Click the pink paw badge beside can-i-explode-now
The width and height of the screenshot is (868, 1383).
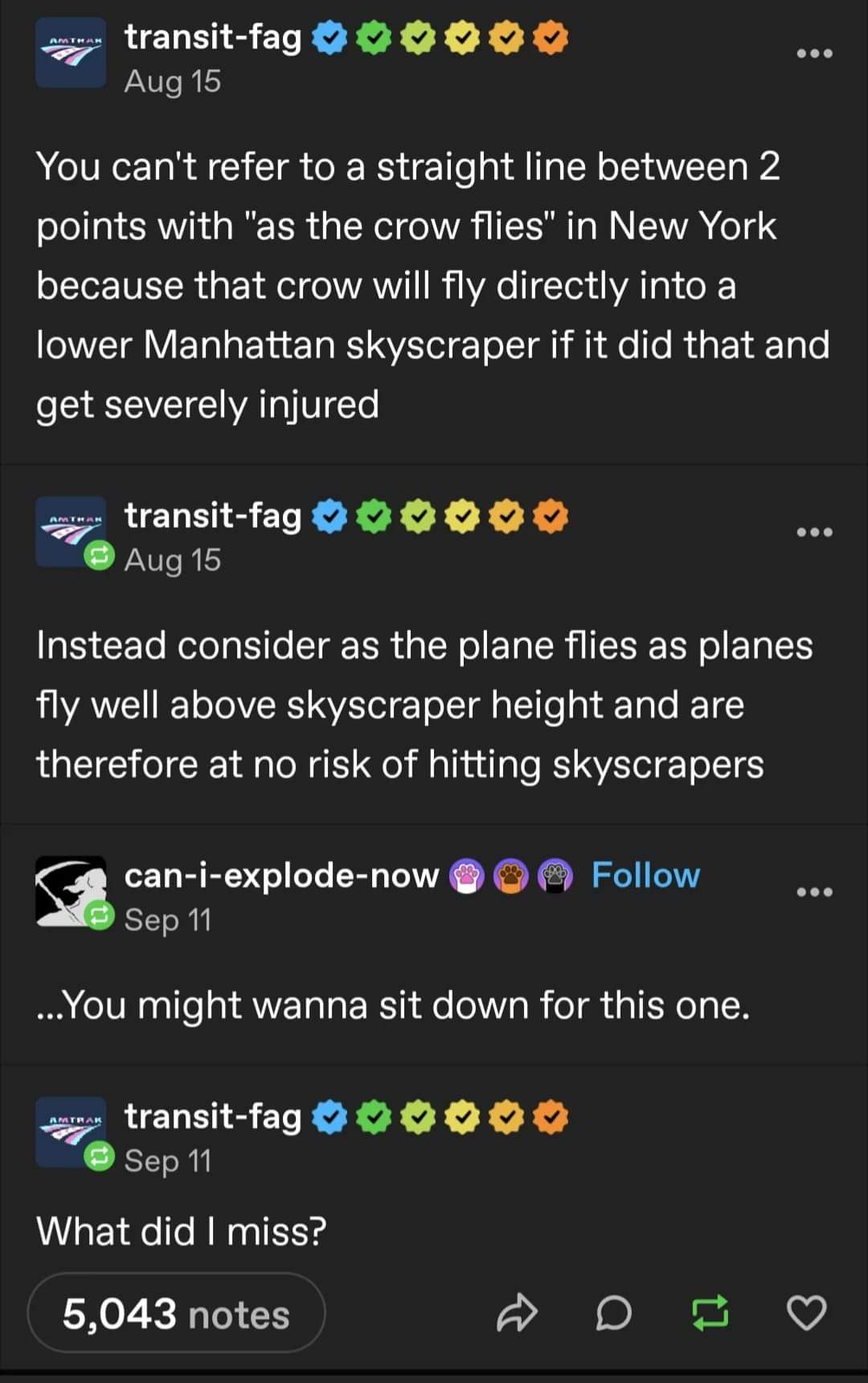(466, 876)
